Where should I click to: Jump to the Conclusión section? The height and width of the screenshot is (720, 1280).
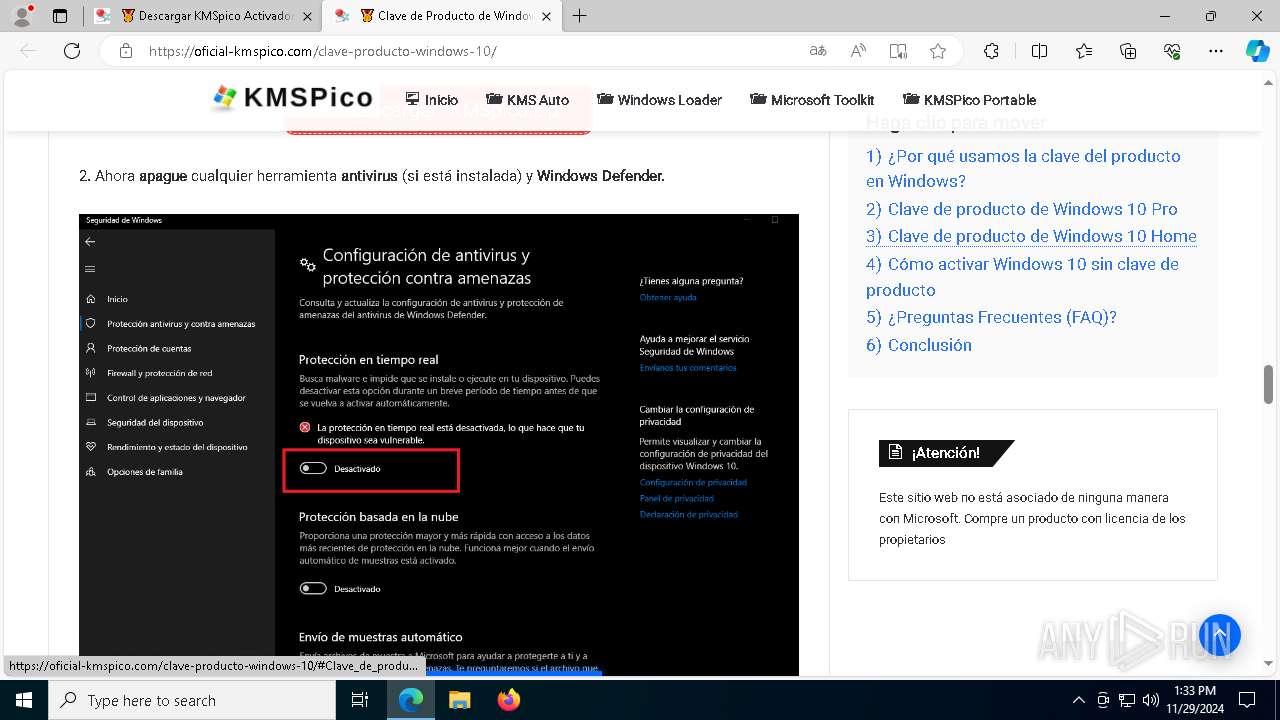(919, 345)
